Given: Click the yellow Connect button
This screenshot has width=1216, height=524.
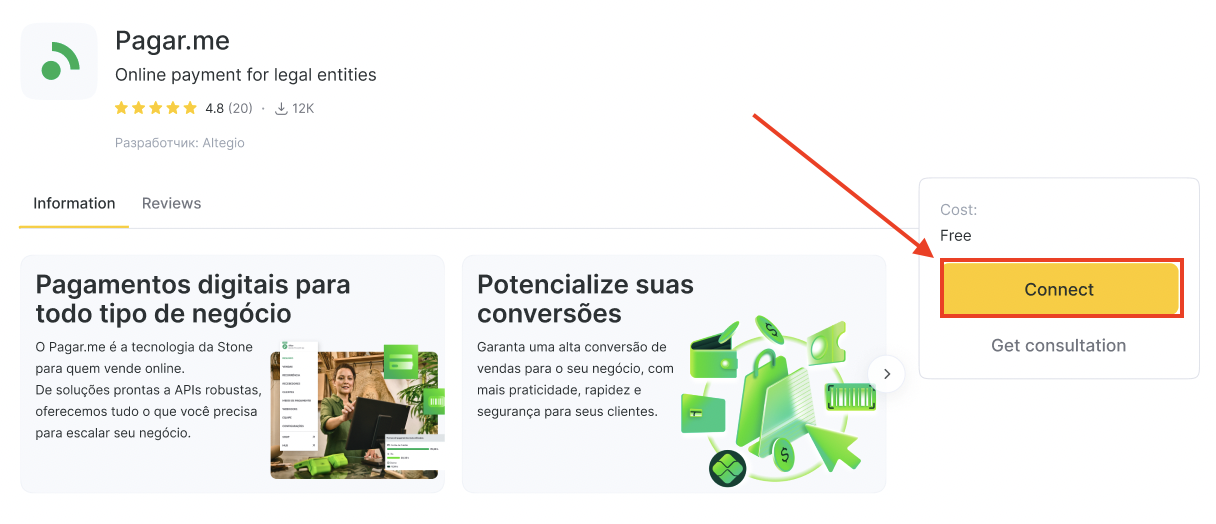Looking at the screenshot, I should point(1060,289).
